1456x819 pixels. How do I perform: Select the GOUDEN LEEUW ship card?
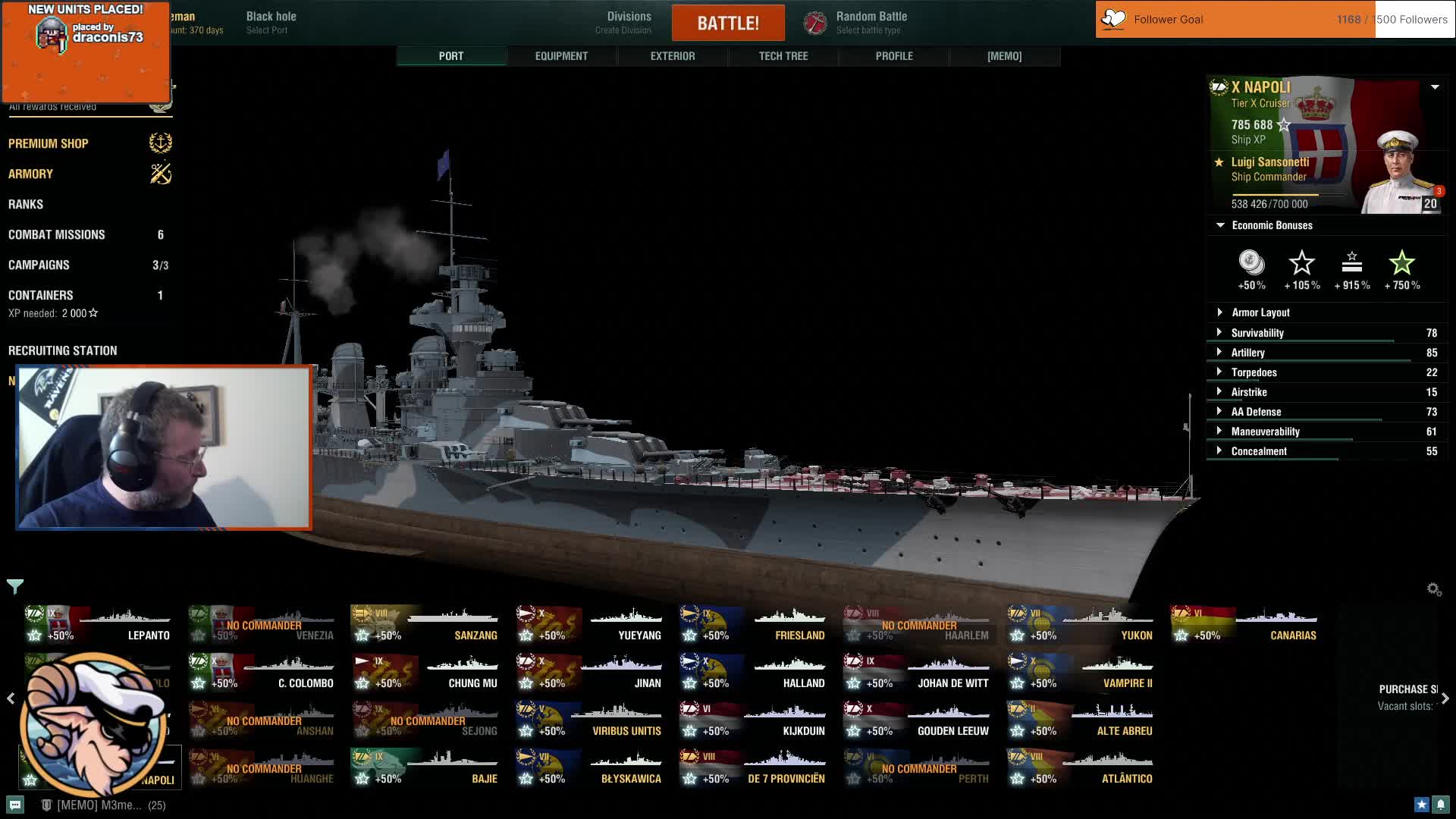coord(916,720)
